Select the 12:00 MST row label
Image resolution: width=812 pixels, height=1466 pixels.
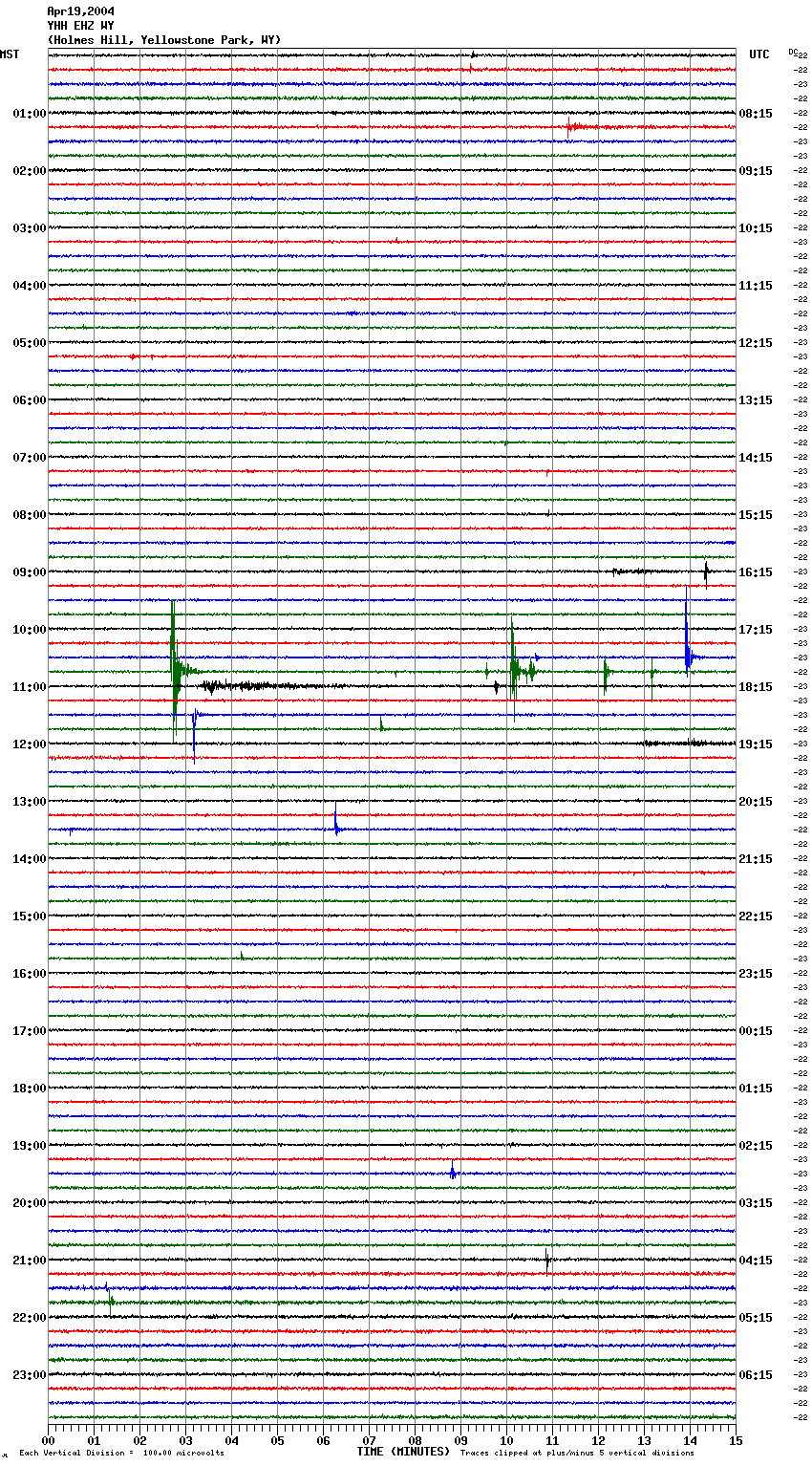tap(29, 744)
